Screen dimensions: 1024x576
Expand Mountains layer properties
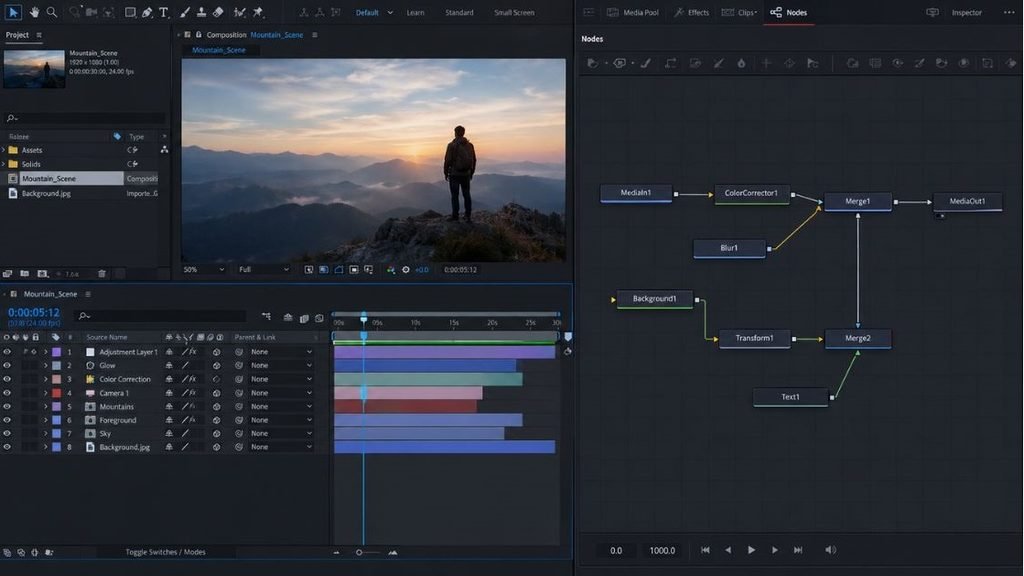pyautogui.click(x=46, y=406)
